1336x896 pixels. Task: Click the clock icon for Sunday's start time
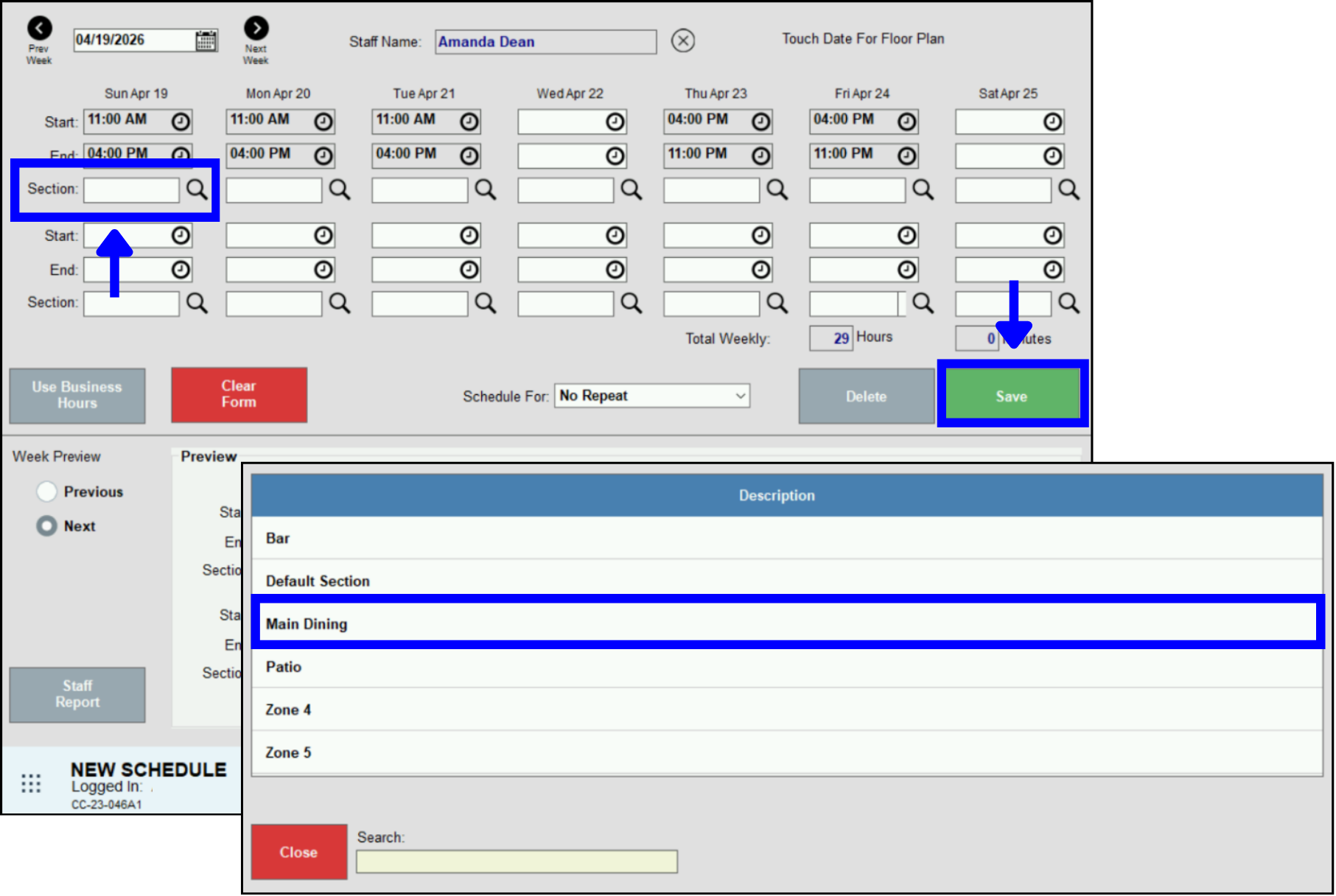[181, 121]
